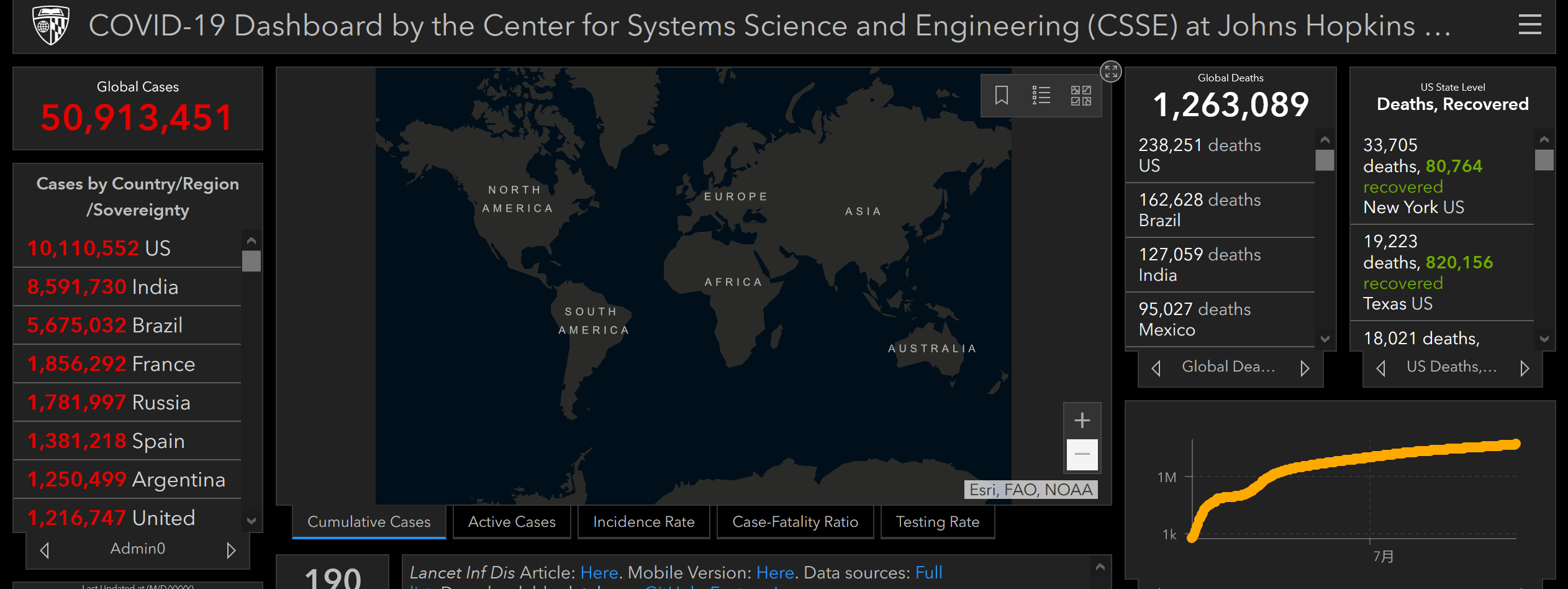Image resolution: width=1568 pixels, height=589 pixels.
Task: Open the Lancet article 'Here' link
Action: pos(599,572)
